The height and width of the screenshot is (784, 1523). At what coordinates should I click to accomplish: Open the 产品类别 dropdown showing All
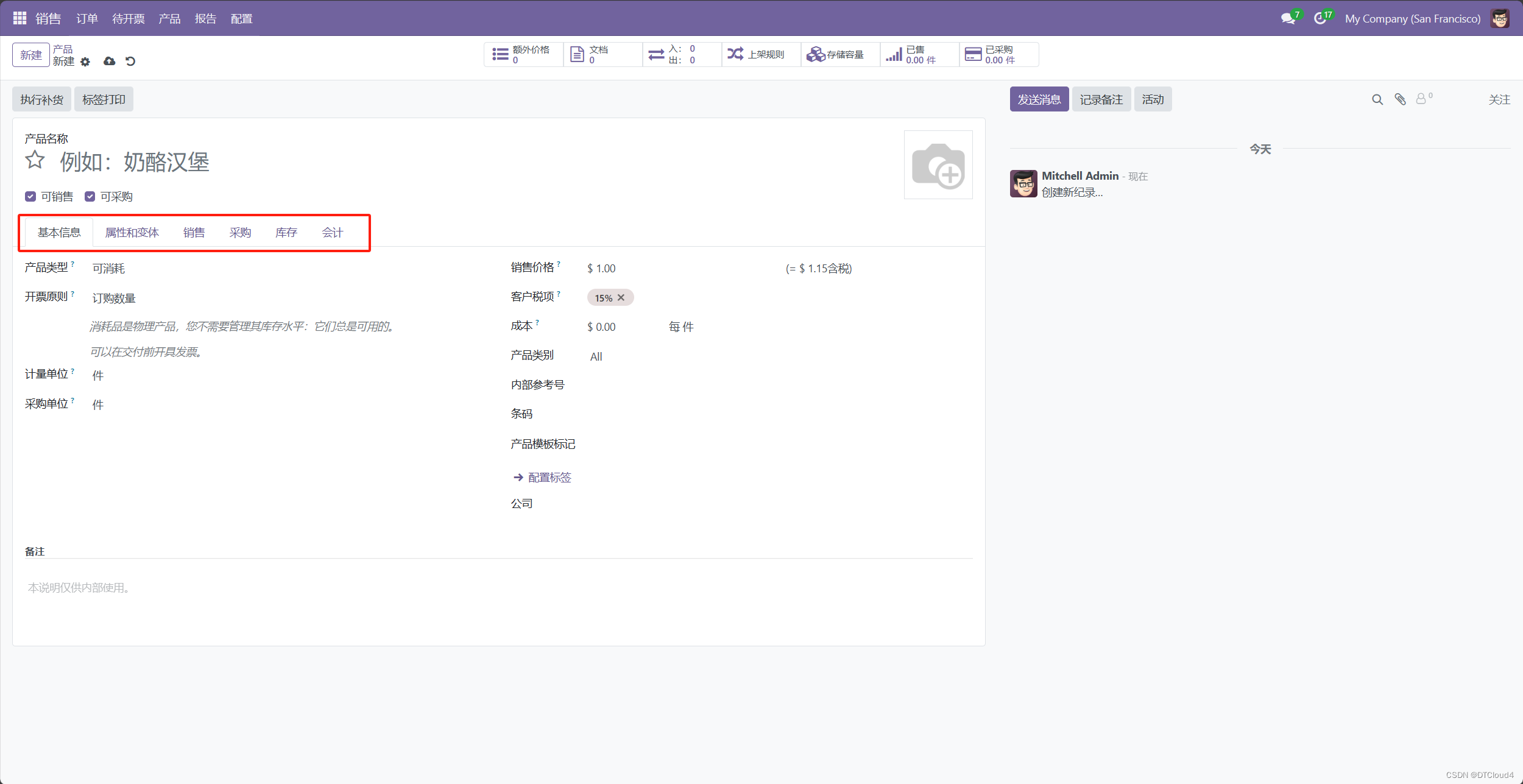596,356
